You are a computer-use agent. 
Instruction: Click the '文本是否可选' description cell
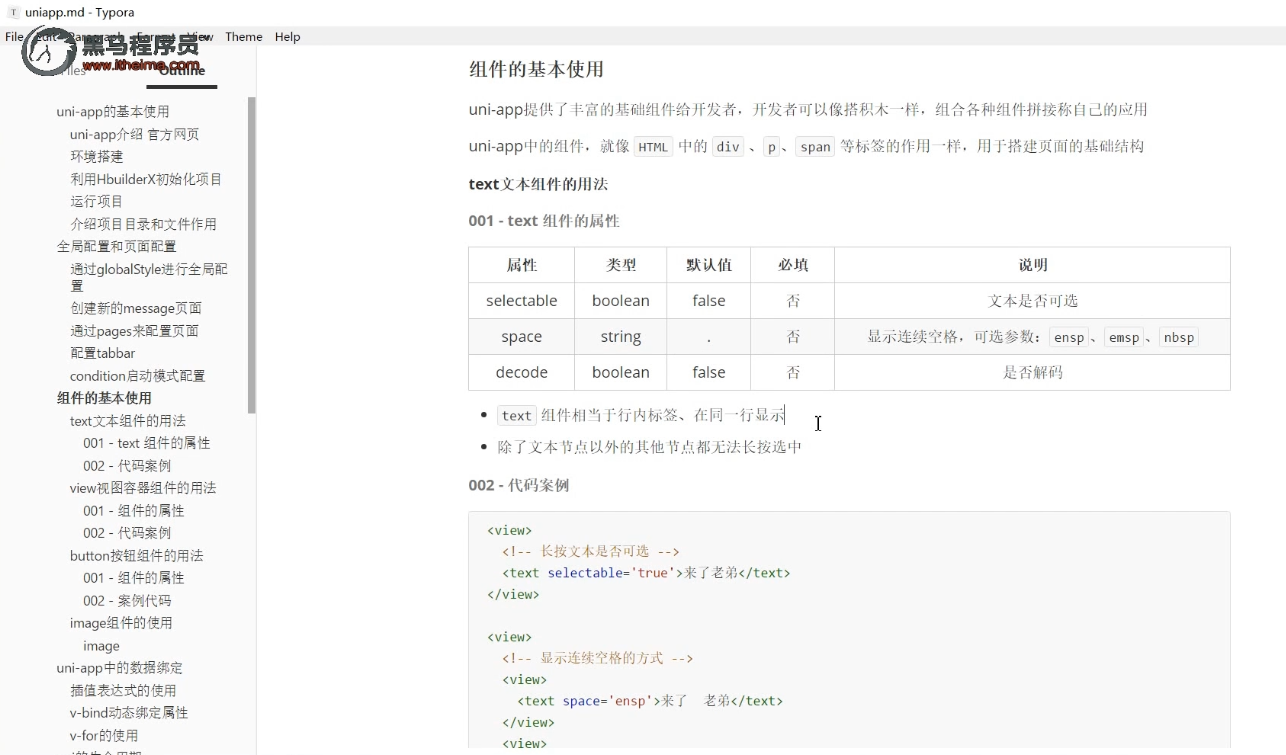[1032, 301]
